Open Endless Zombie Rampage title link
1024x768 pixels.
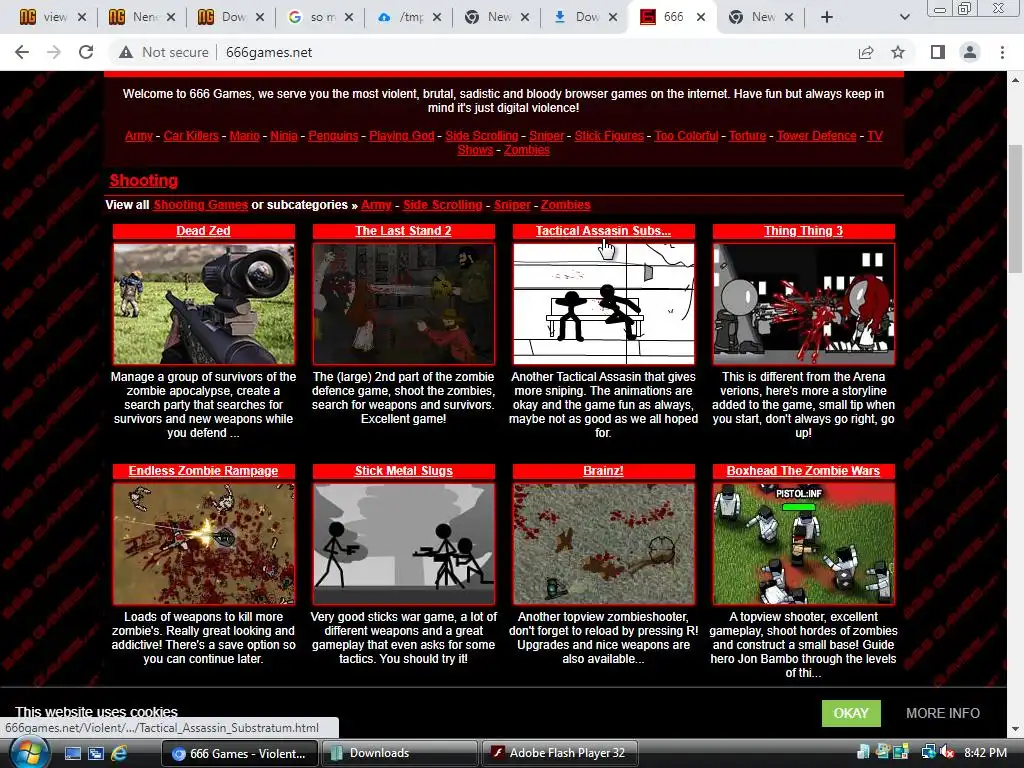(x=203, y=471)
